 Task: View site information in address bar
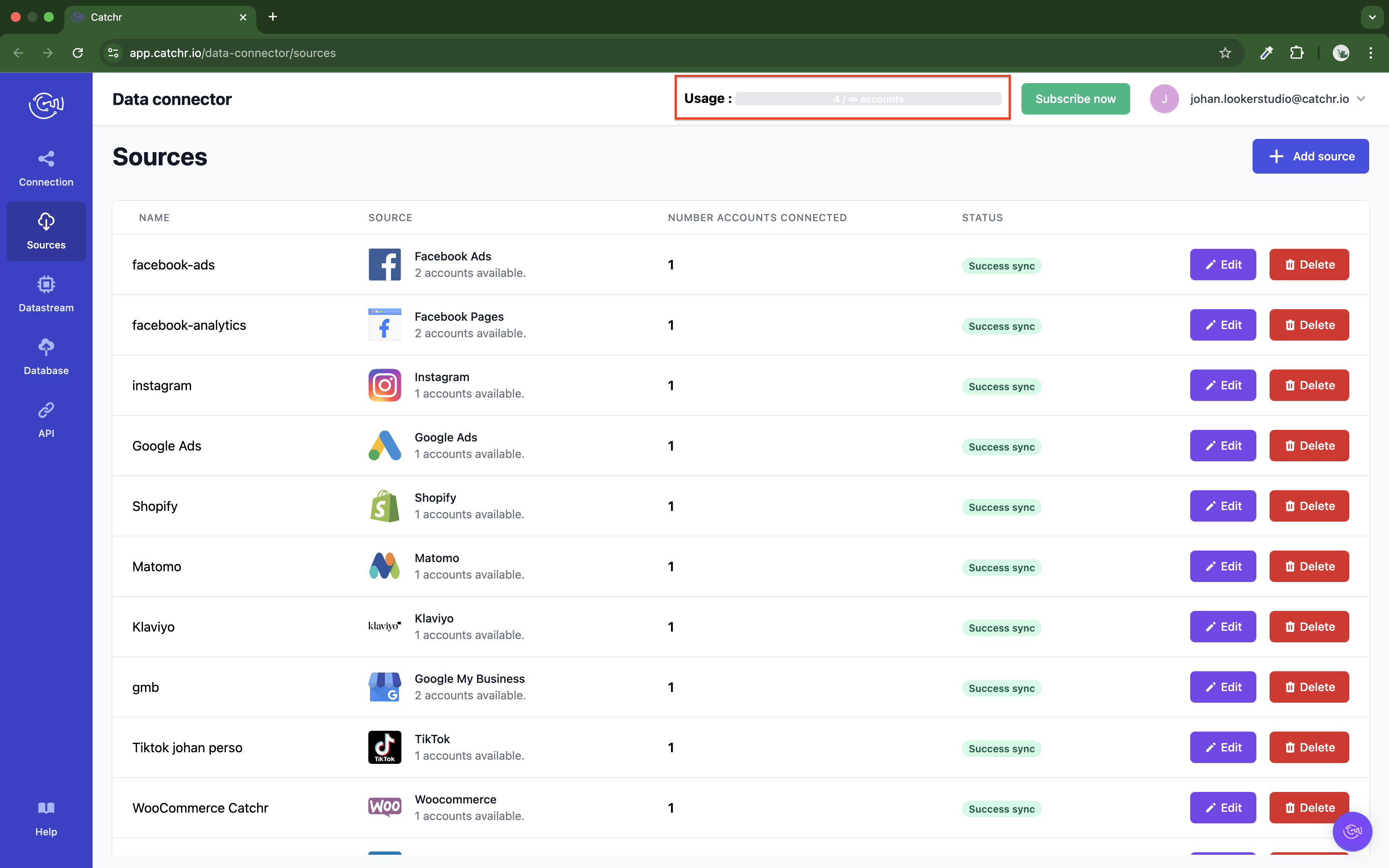(x=114, y=53)
